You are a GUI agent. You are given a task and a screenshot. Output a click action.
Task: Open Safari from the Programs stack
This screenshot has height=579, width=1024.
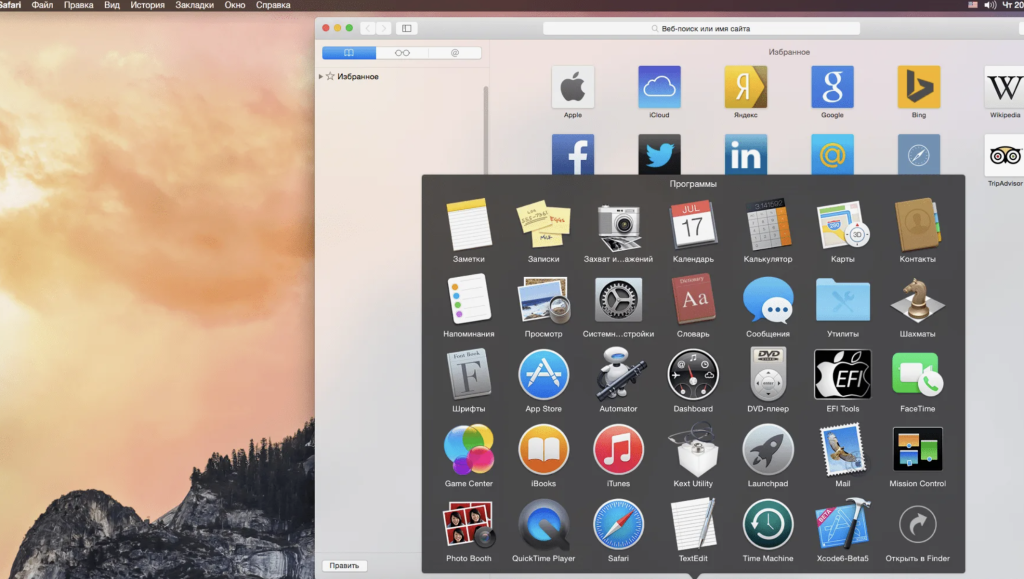pyautogui.click(x=618, y=524)
